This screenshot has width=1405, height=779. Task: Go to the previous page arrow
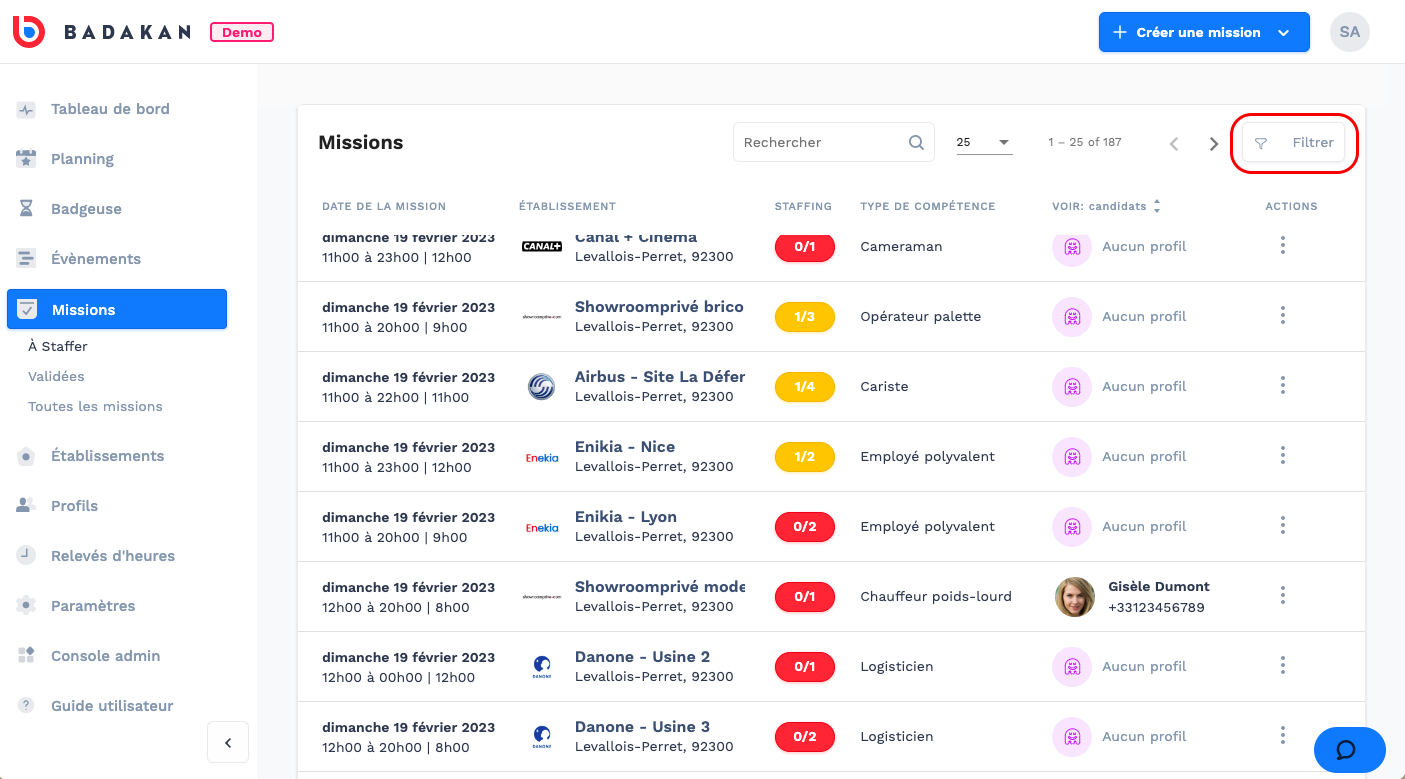pos(1174,143)
